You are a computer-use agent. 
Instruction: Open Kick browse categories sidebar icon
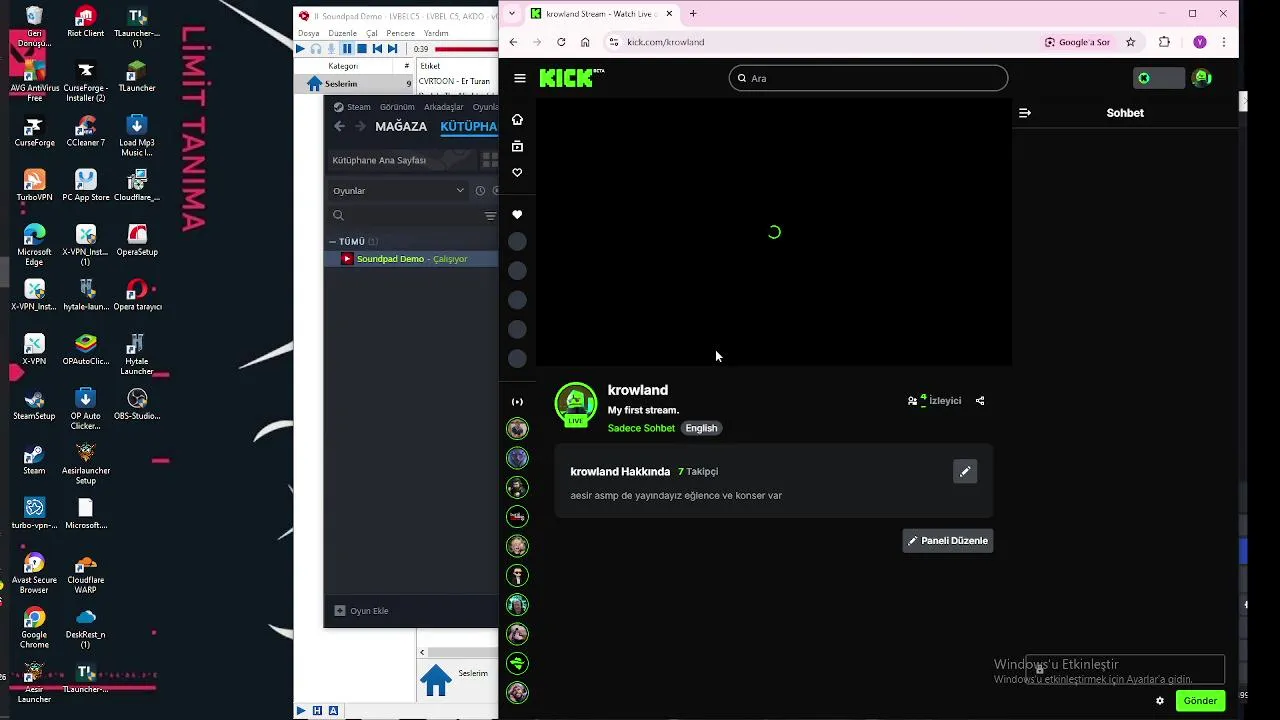coord(517,146)
